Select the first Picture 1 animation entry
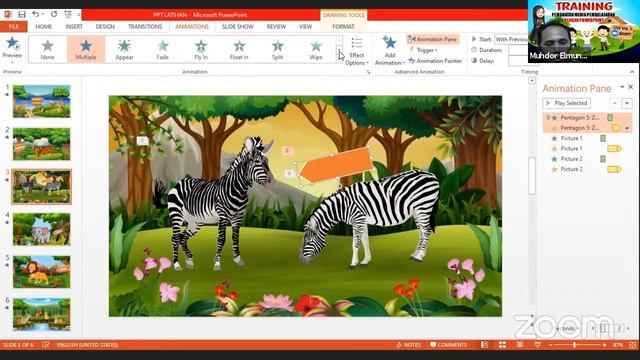640x360 pixels. [587, 138]
